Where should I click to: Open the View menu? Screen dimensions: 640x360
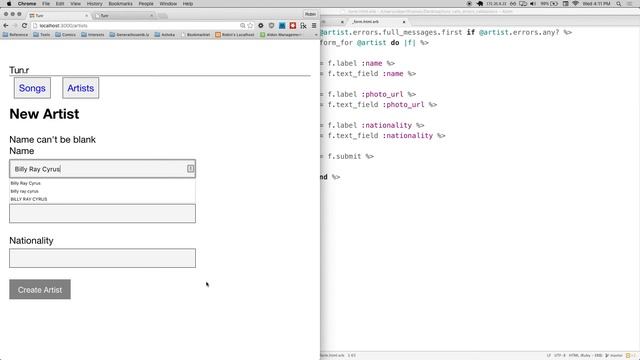pos(76,4)
